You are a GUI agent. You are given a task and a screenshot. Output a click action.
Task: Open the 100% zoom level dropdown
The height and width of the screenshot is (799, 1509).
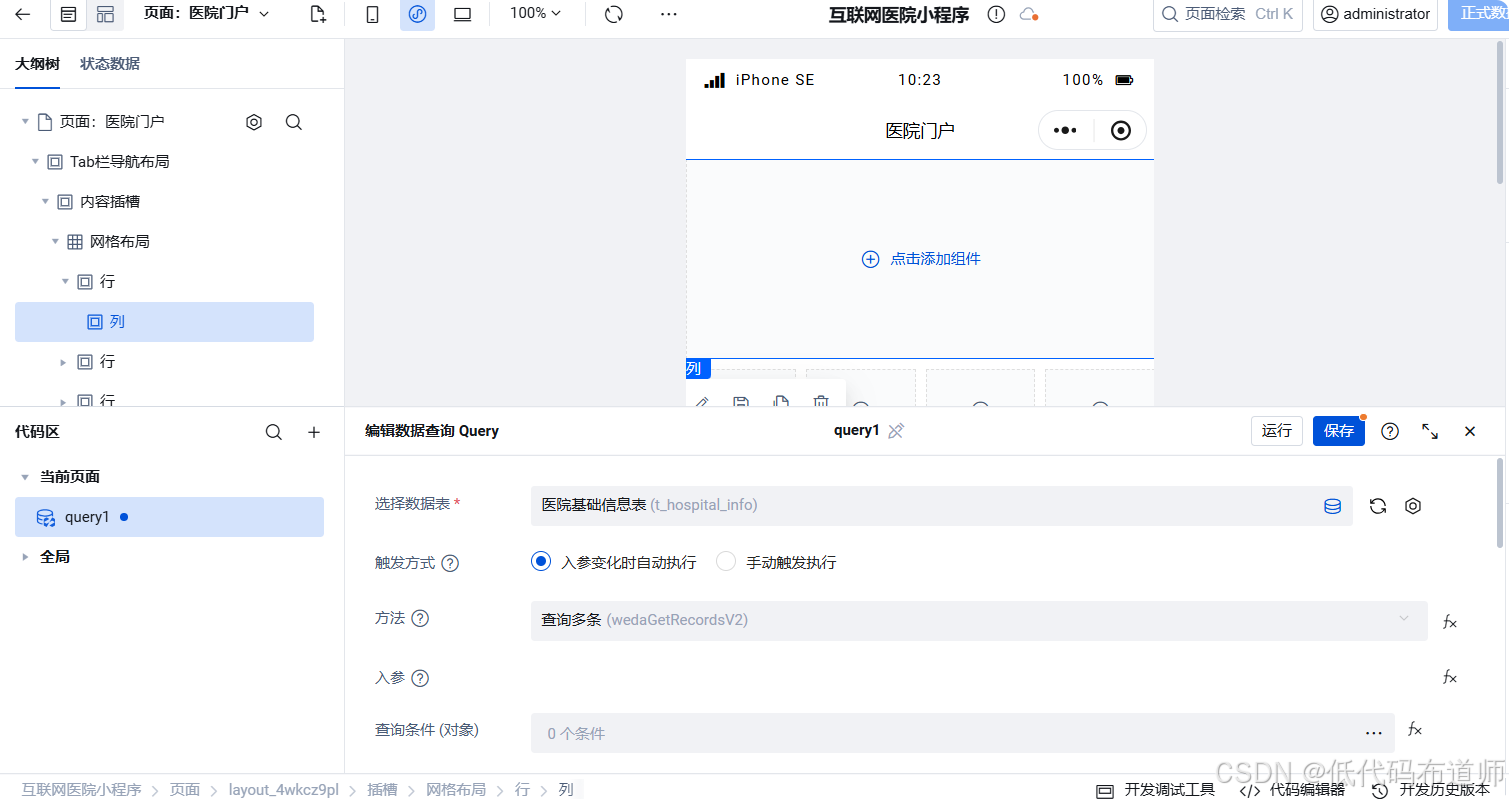[x=535, y=15]
